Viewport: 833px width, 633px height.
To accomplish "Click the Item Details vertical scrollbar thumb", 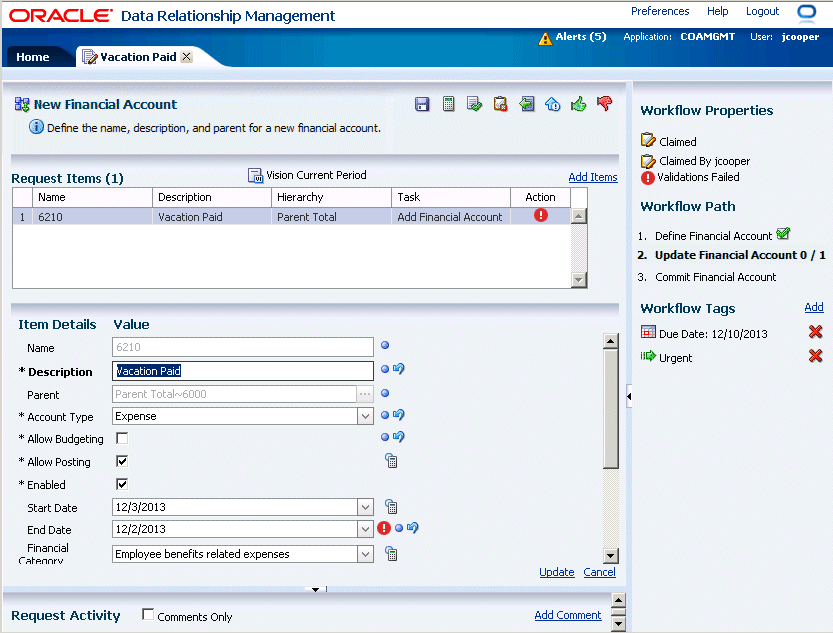I will coord(611,409).
